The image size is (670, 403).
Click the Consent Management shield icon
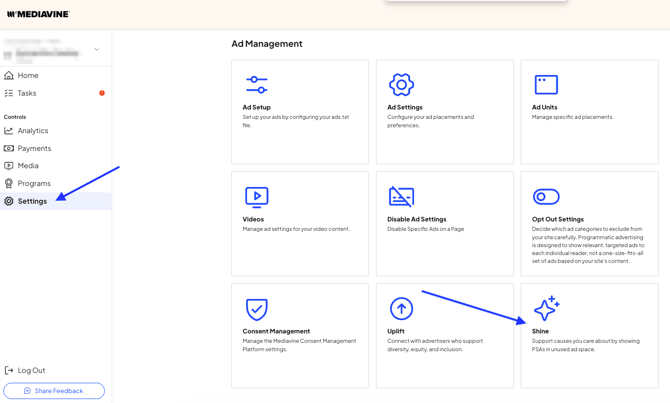[x=256, y=309]
